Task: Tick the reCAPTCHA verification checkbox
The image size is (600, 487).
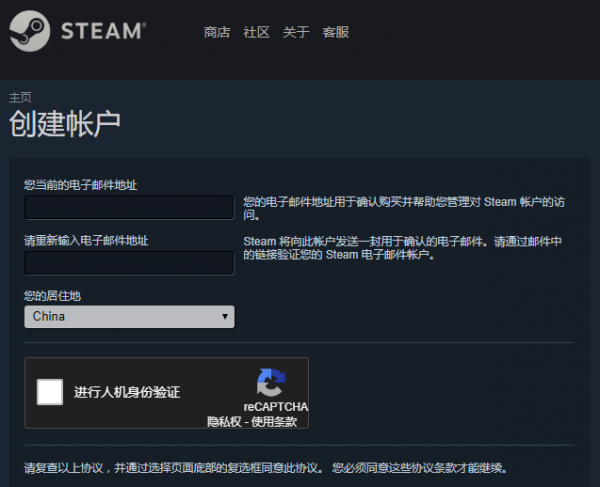Action: pyautogui.click(x=50, y=392)
